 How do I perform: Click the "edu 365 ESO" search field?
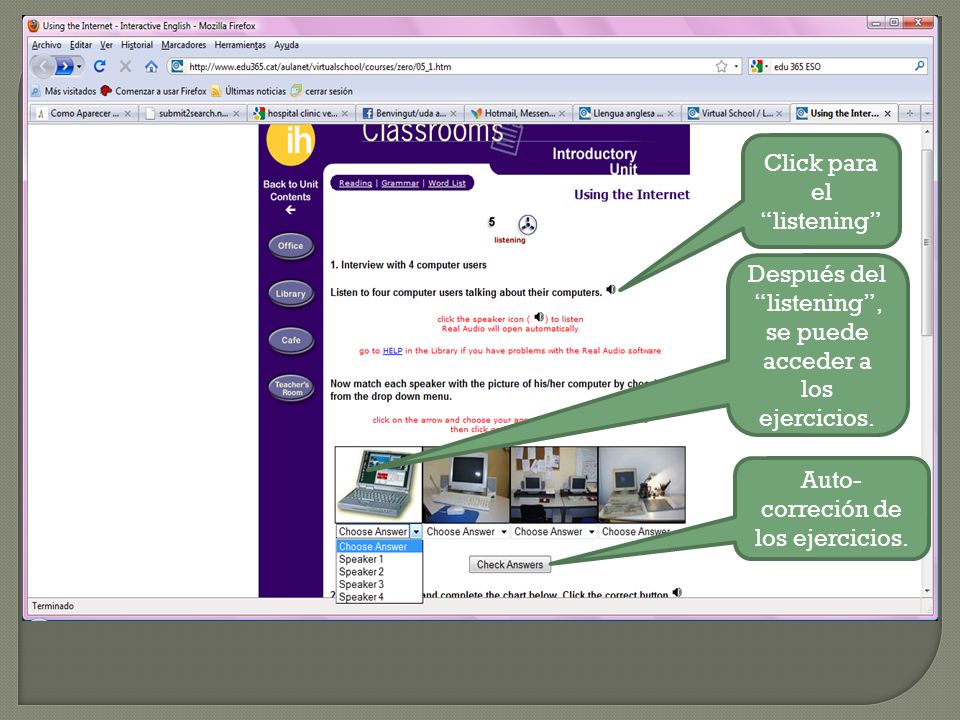(x=842, y=66)
